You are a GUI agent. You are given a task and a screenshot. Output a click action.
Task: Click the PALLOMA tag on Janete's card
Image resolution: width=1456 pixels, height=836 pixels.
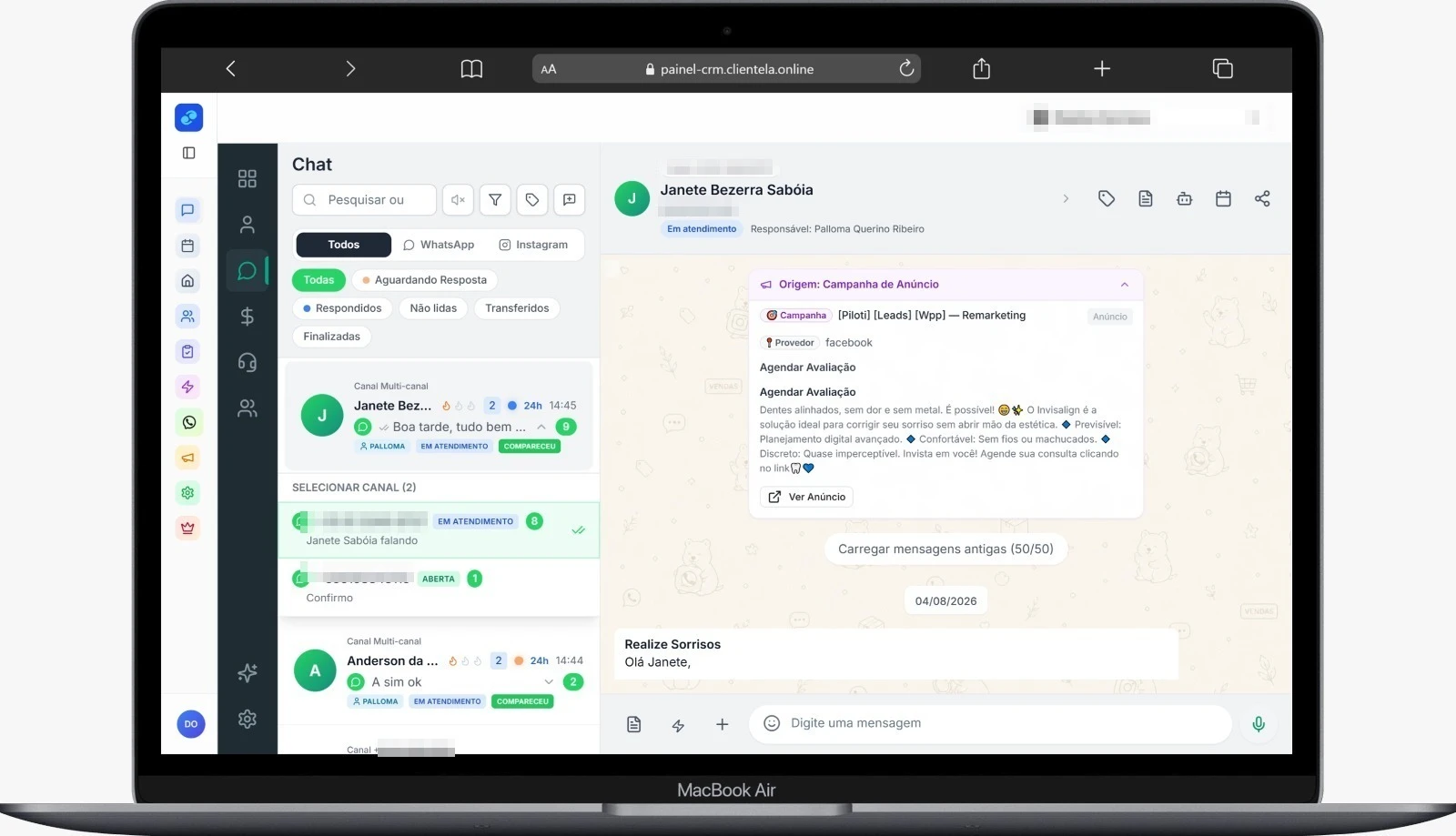[x=382, y=447]
